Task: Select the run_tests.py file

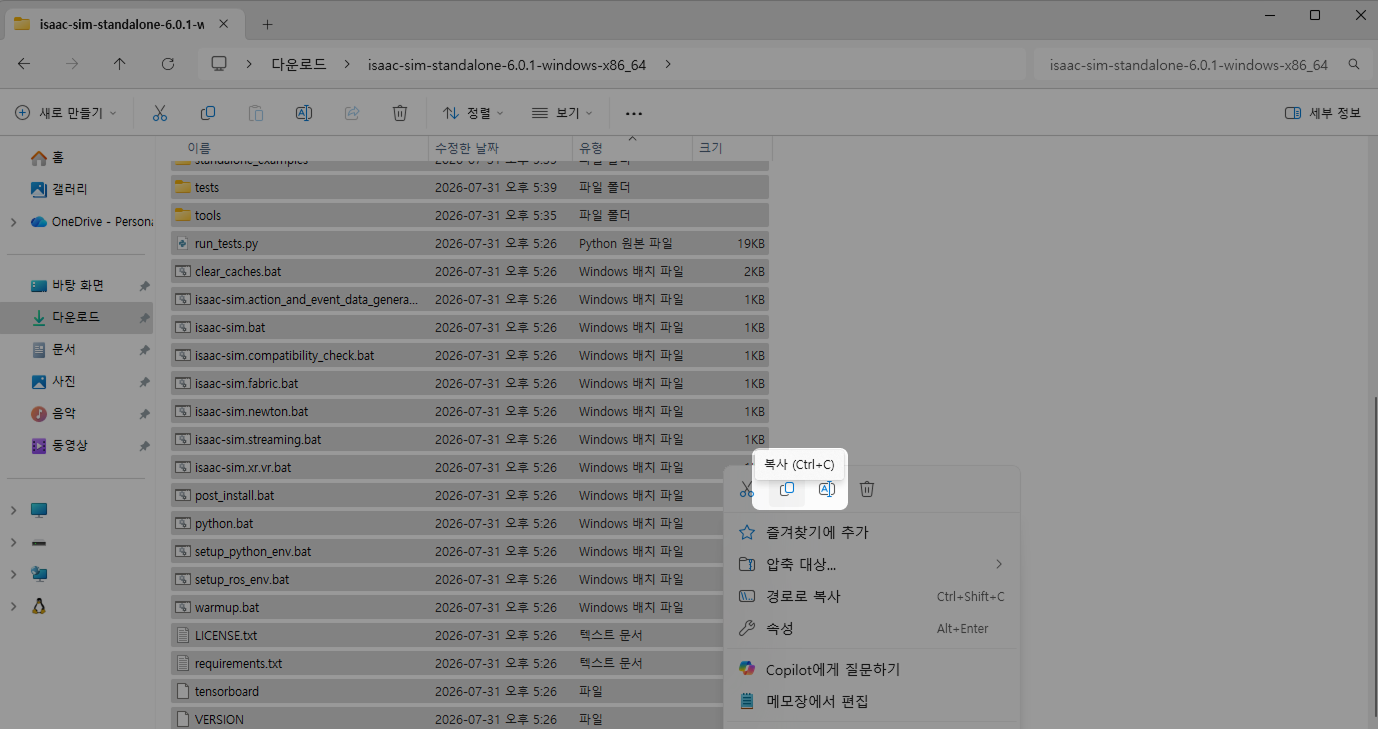Action: [470, 243]
